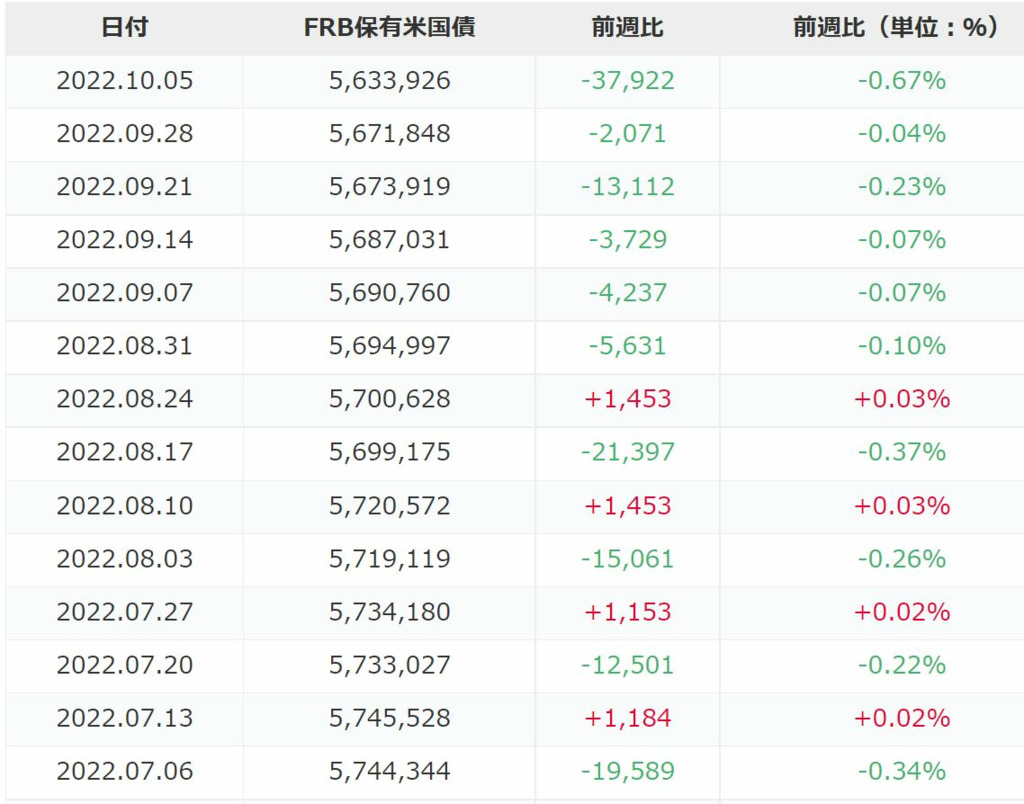Screen dimensions: 1024x804
Task: Select the date cell 2022.07.20
Action: pos(125,664)
